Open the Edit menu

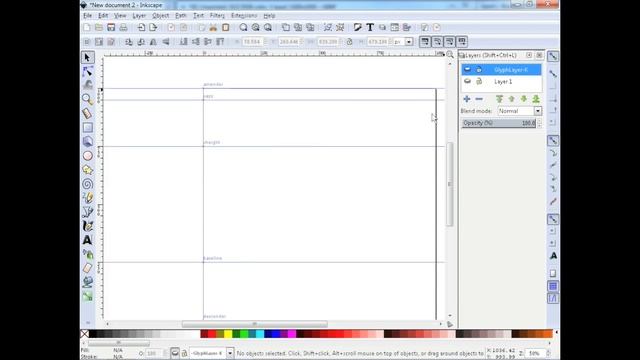[x=103, y=16]
